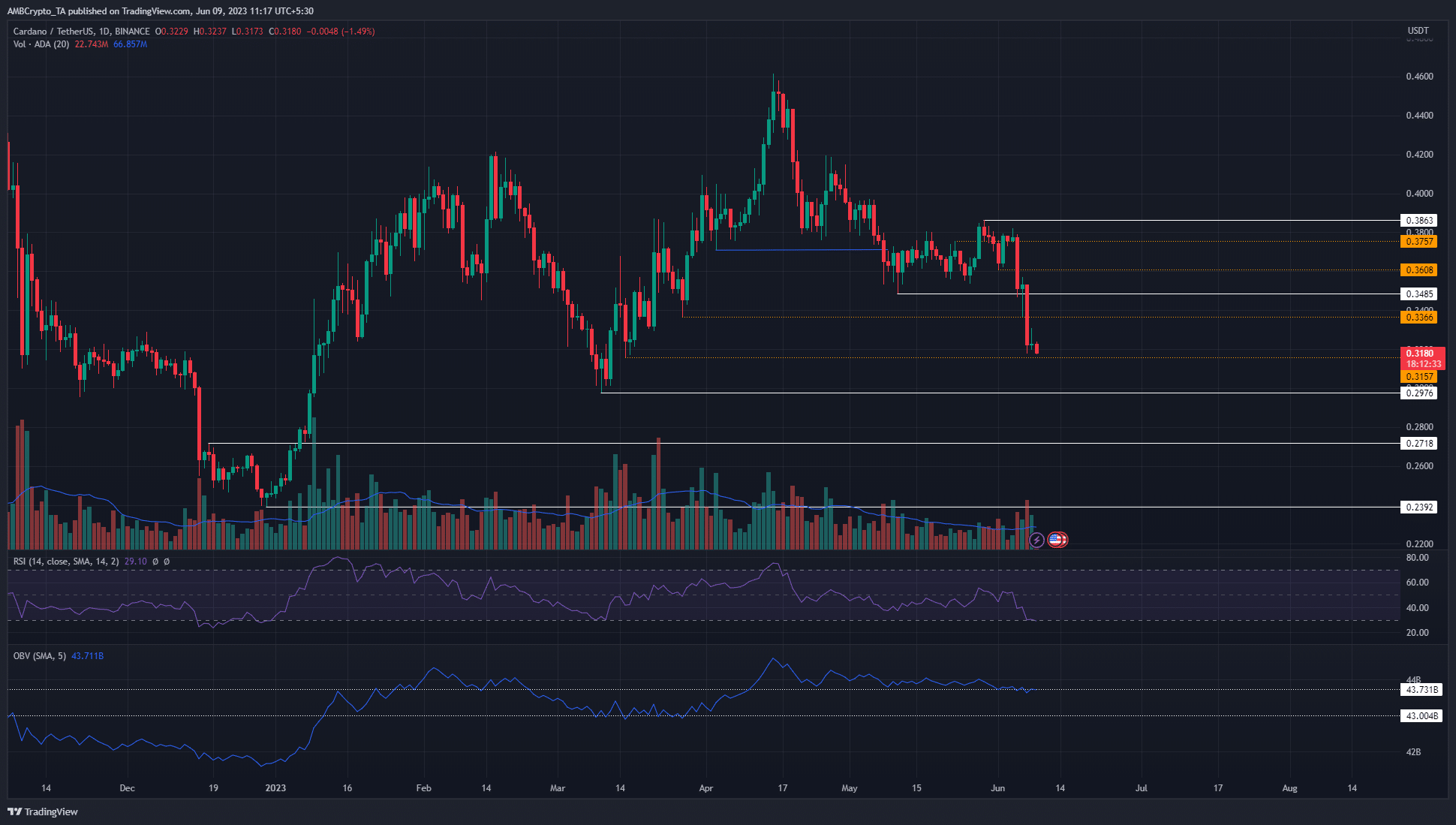Click the orange 0.3366 price label
The image size is (1456, 825).
pos(1419,318)
